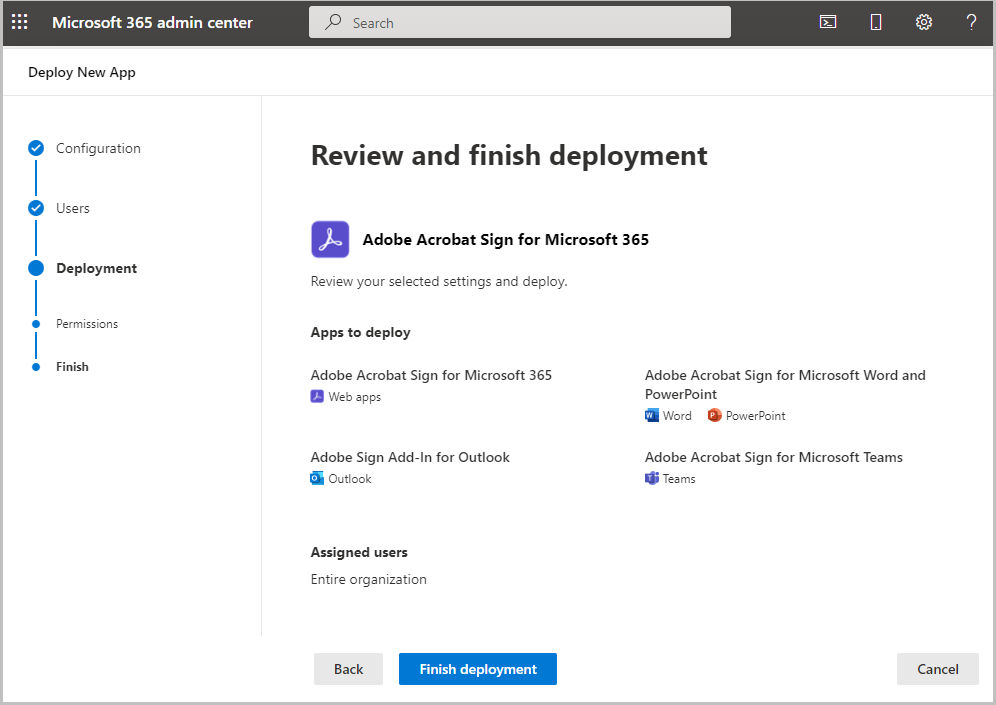Click the PowerPoint icon under apps

pos(715,415)
